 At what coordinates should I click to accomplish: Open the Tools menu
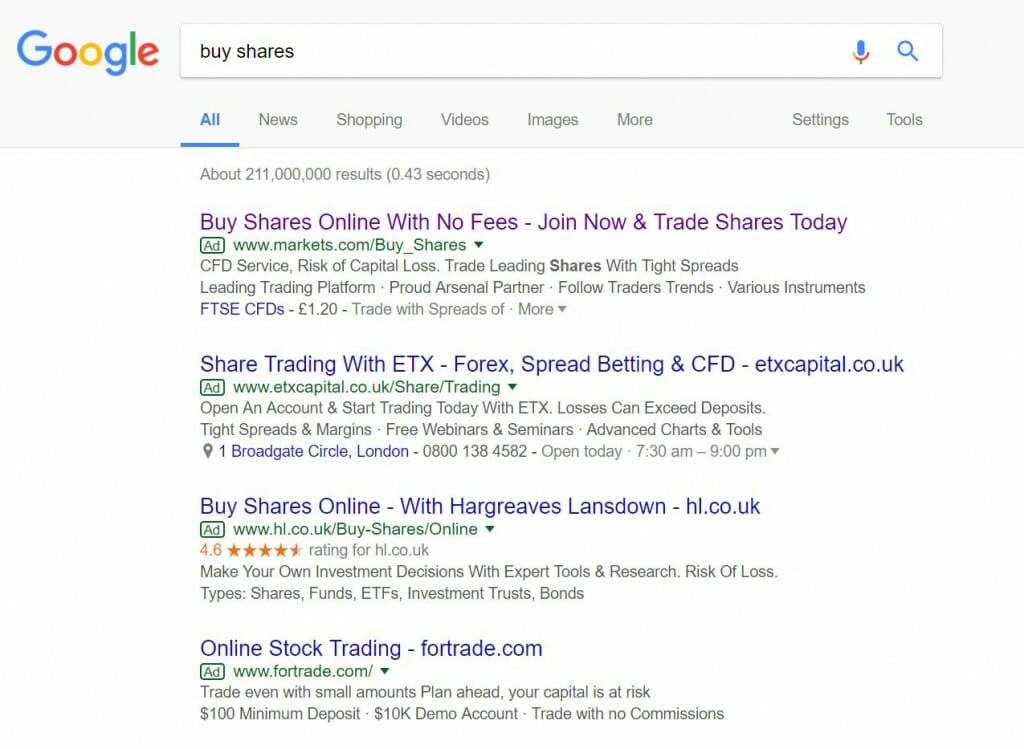point(904,120)
